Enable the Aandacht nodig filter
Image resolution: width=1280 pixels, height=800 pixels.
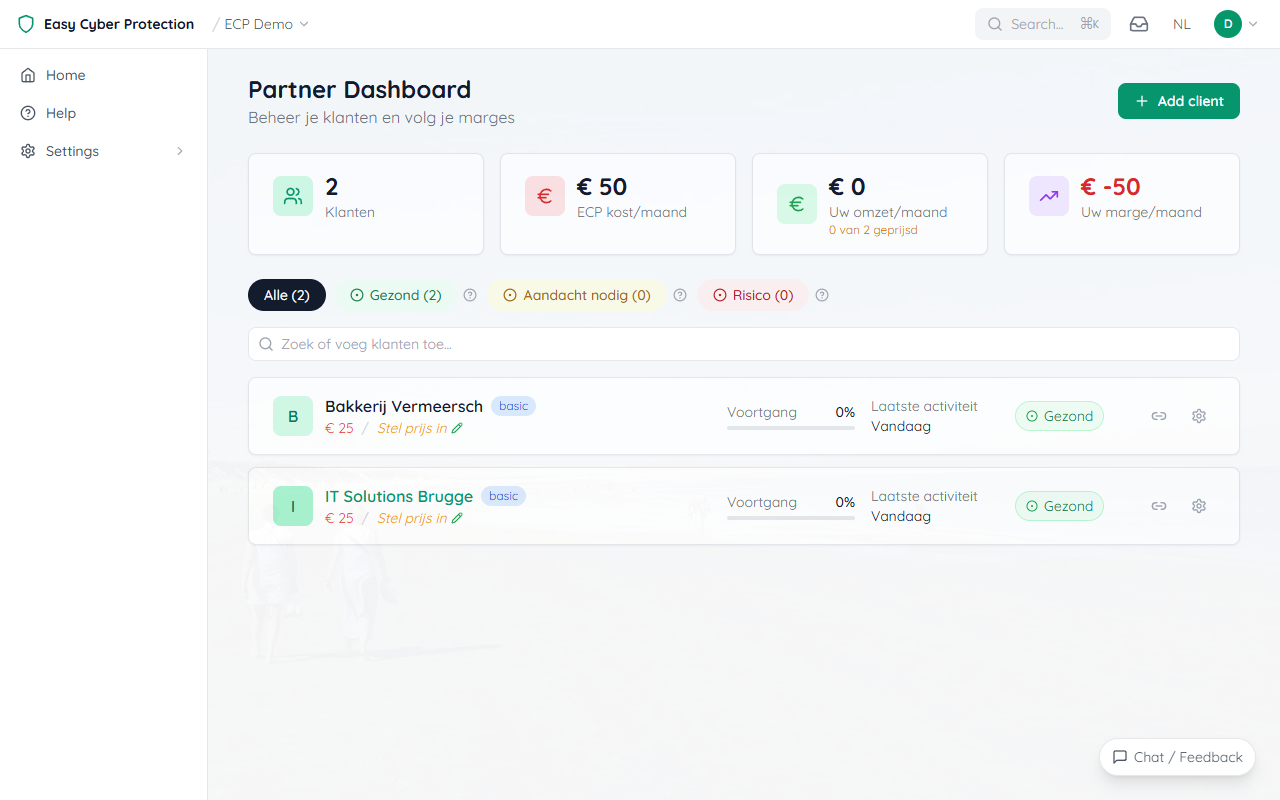(x=577, y=295)
